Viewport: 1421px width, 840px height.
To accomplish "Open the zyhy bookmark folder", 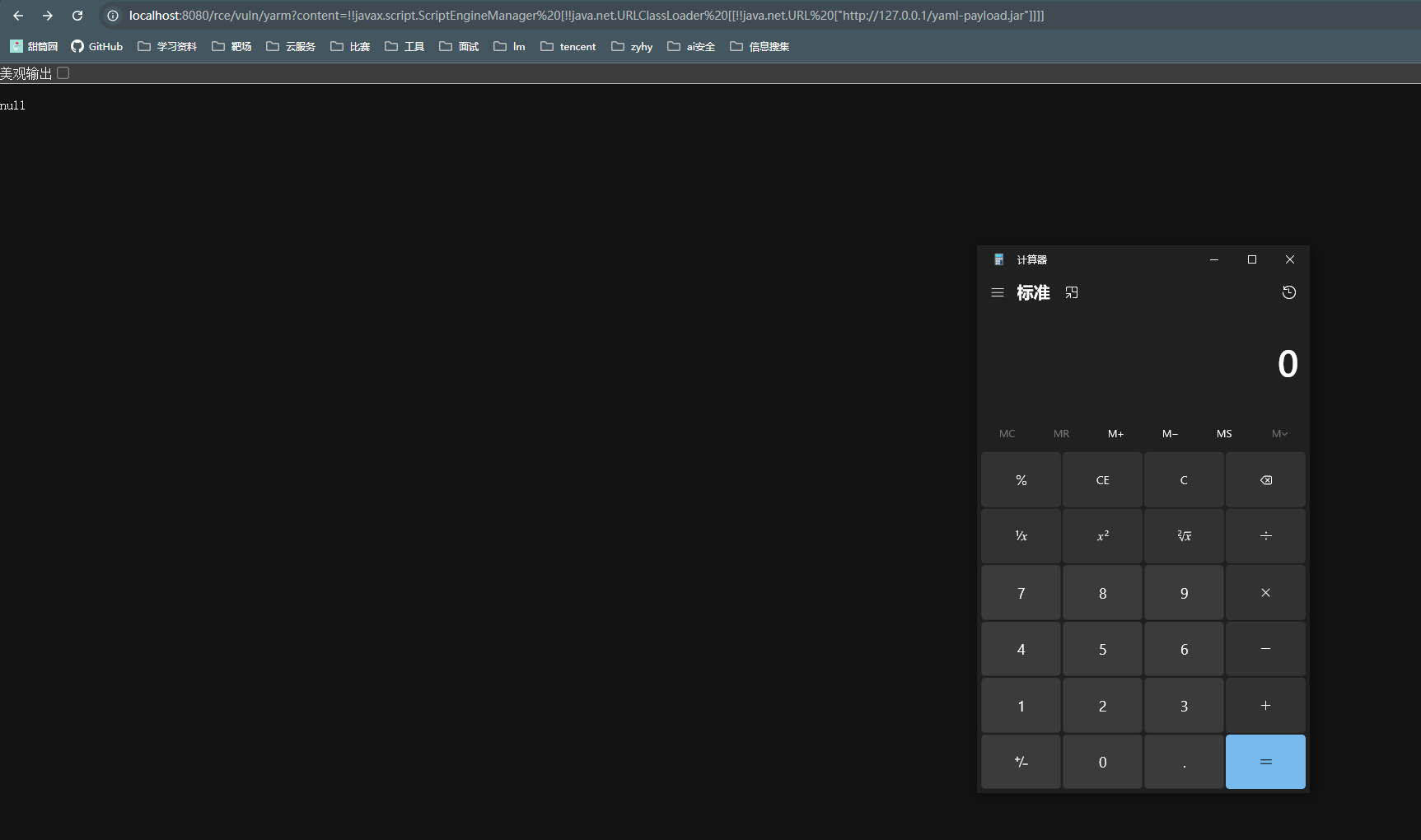I will tap(632, 46).
